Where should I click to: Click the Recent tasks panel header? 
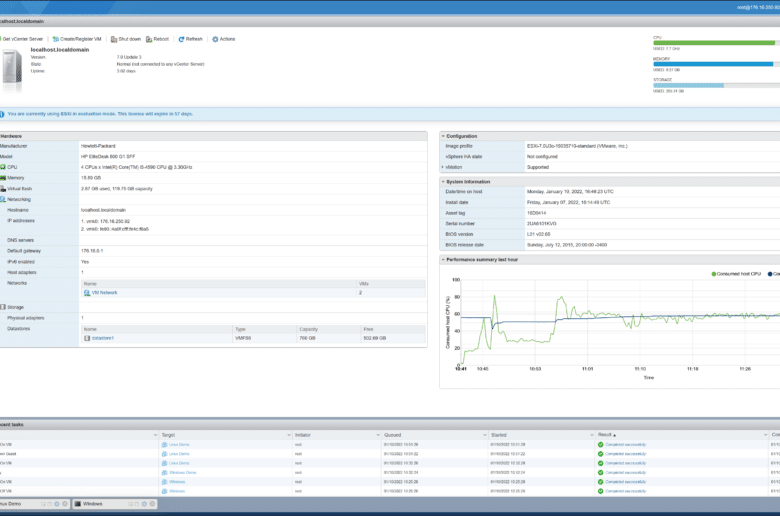pyautogui.click(x=390, y=424)
